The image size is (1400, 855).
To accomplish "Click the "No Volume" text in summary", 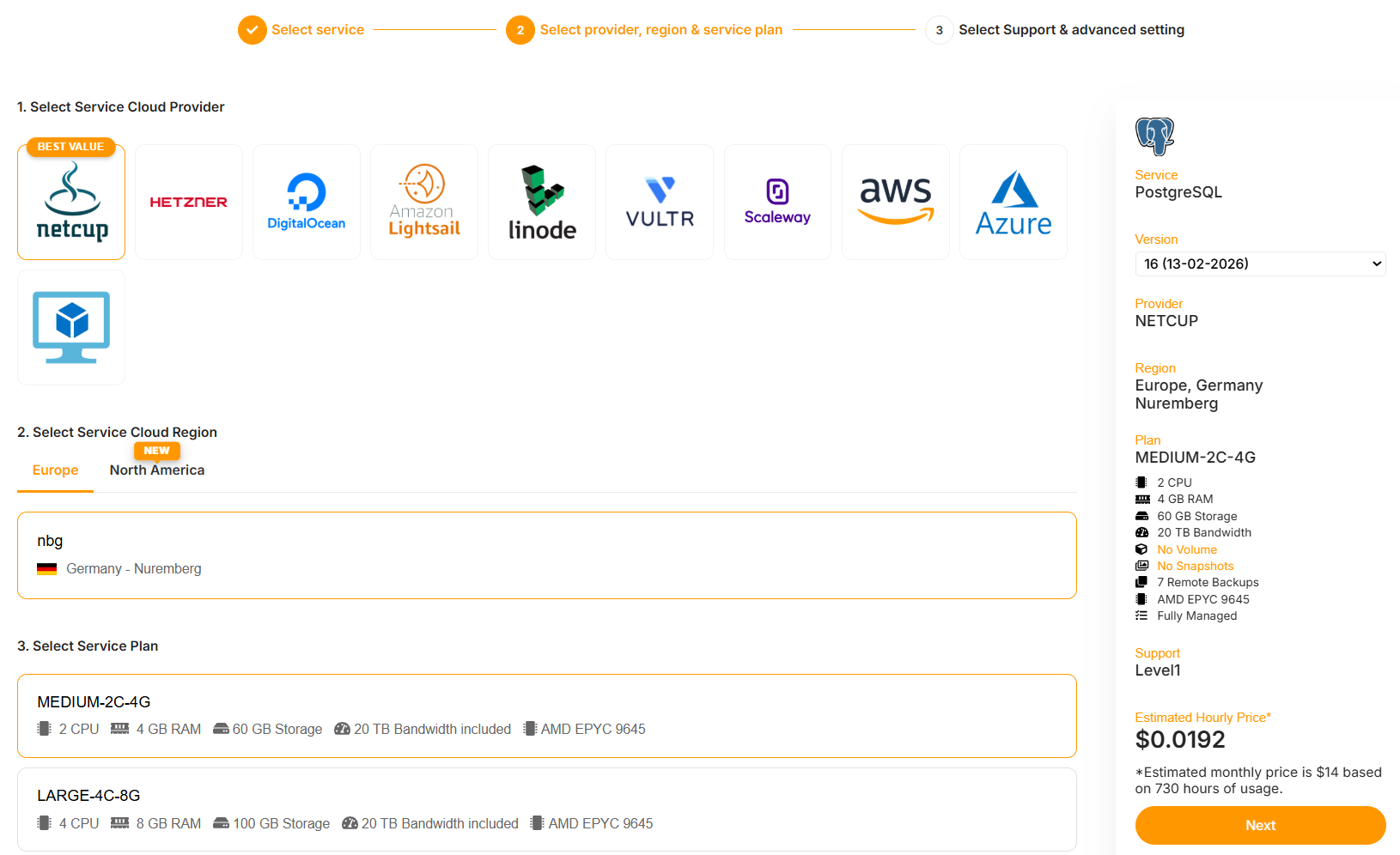I will pyautogui.click(x=1187, y=549).
